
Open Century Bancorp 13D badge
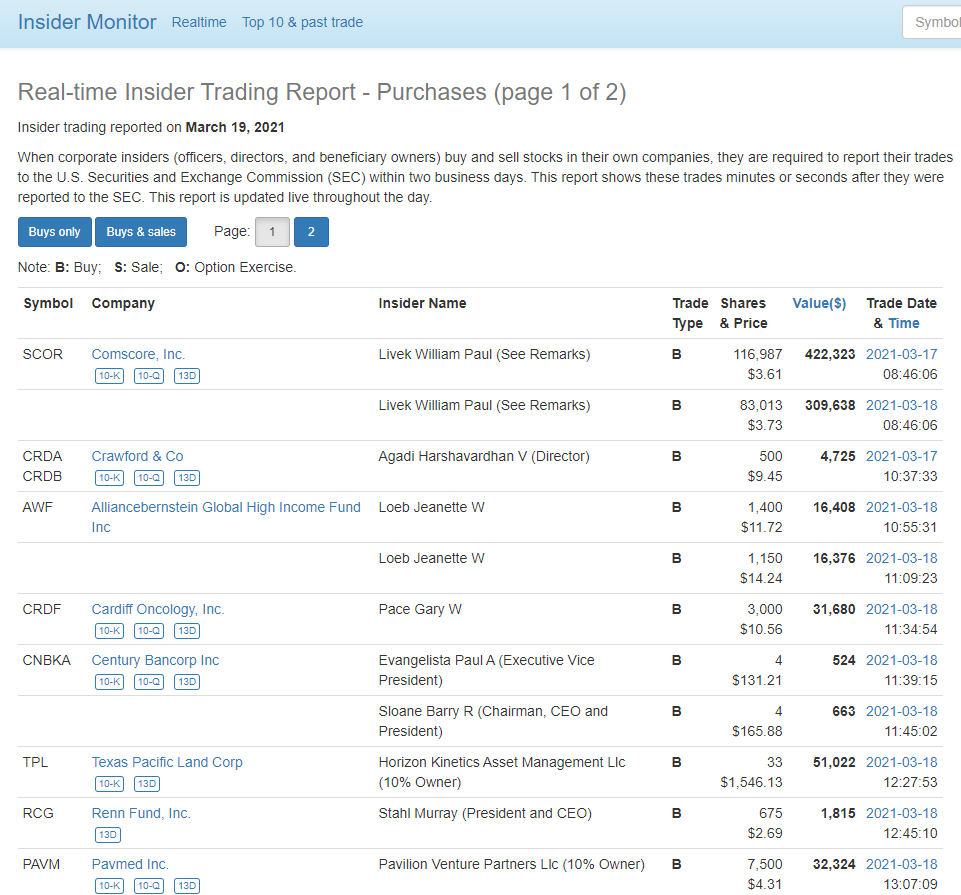tap(187, 682)
